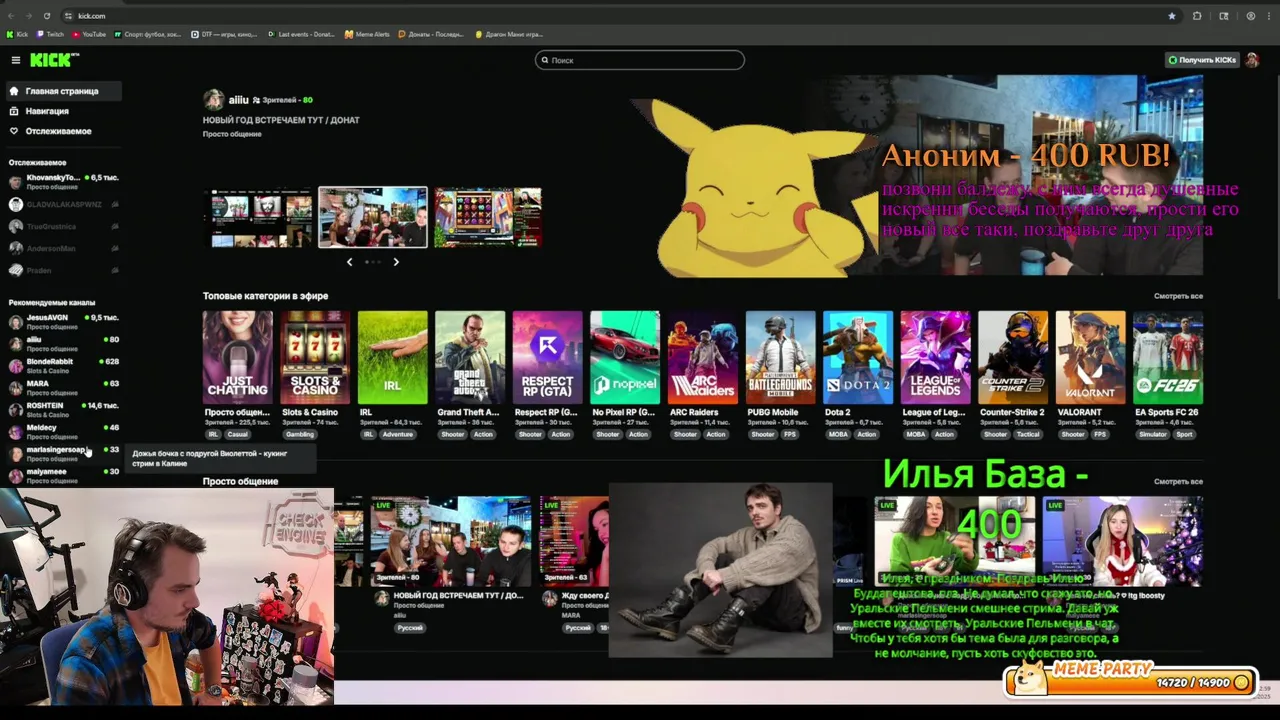The image size is (1280, 720).
Task: Open Respect RP (GTA) category card
Action: click(x=547, y=357)
